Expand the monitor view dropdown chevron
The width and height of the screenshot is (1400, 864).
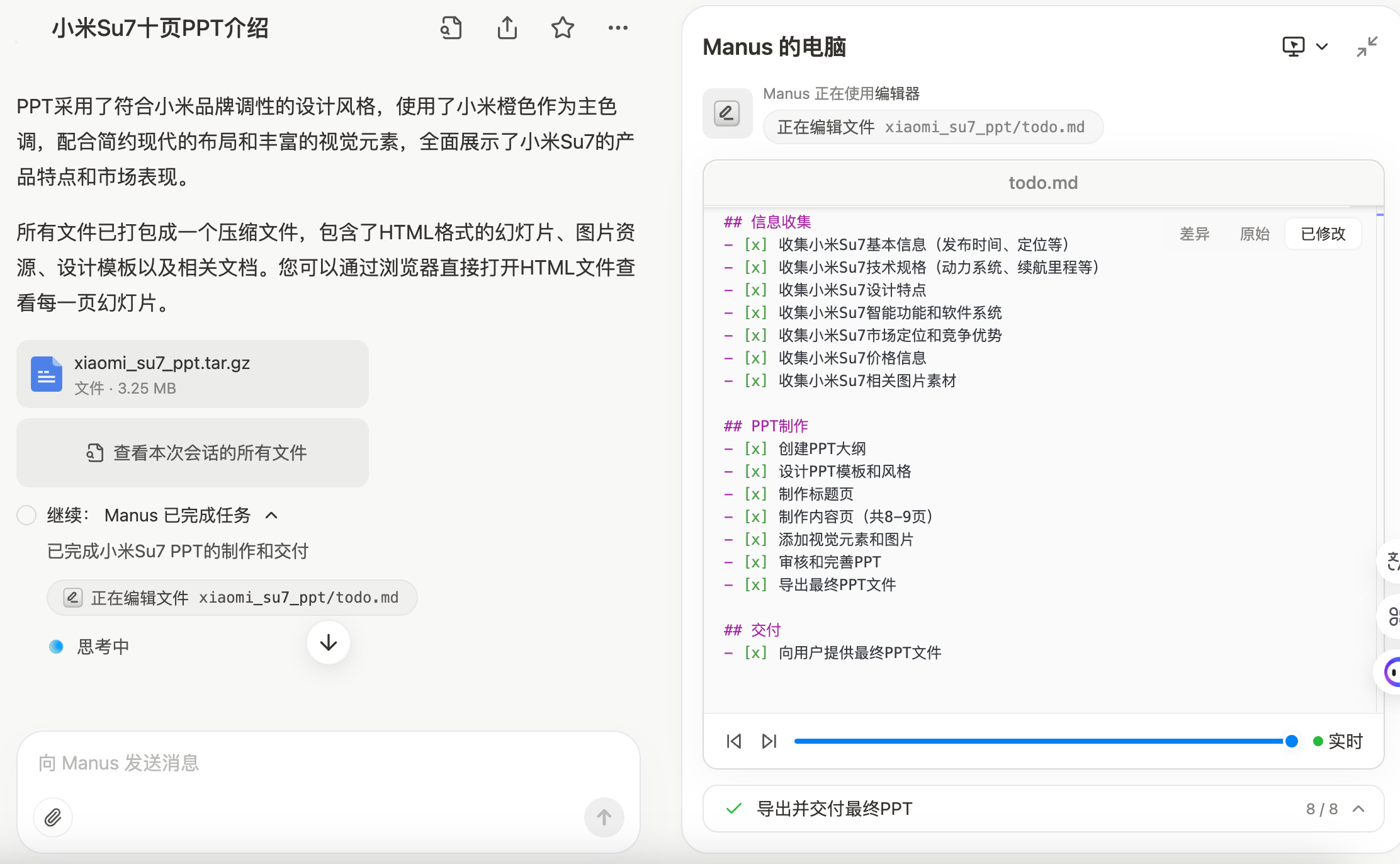1322,46
